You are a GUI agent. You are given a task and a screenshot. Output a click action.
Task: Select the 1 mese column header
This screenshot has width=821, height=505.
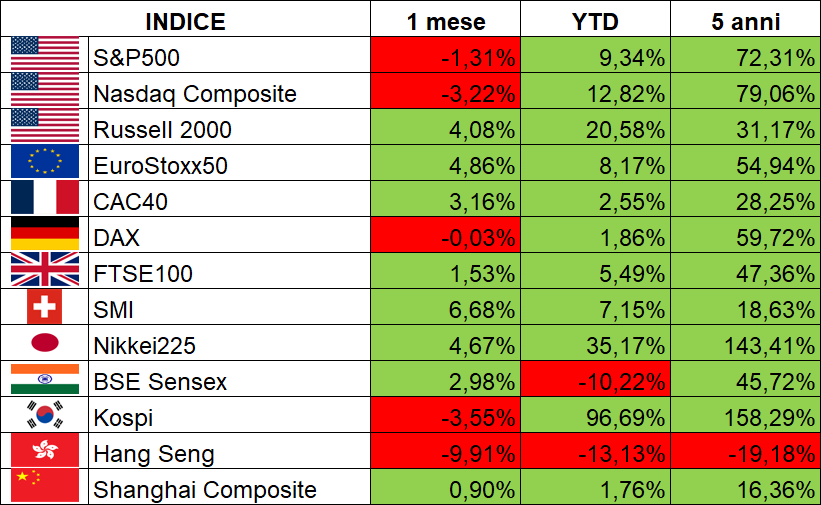(446, 21)
